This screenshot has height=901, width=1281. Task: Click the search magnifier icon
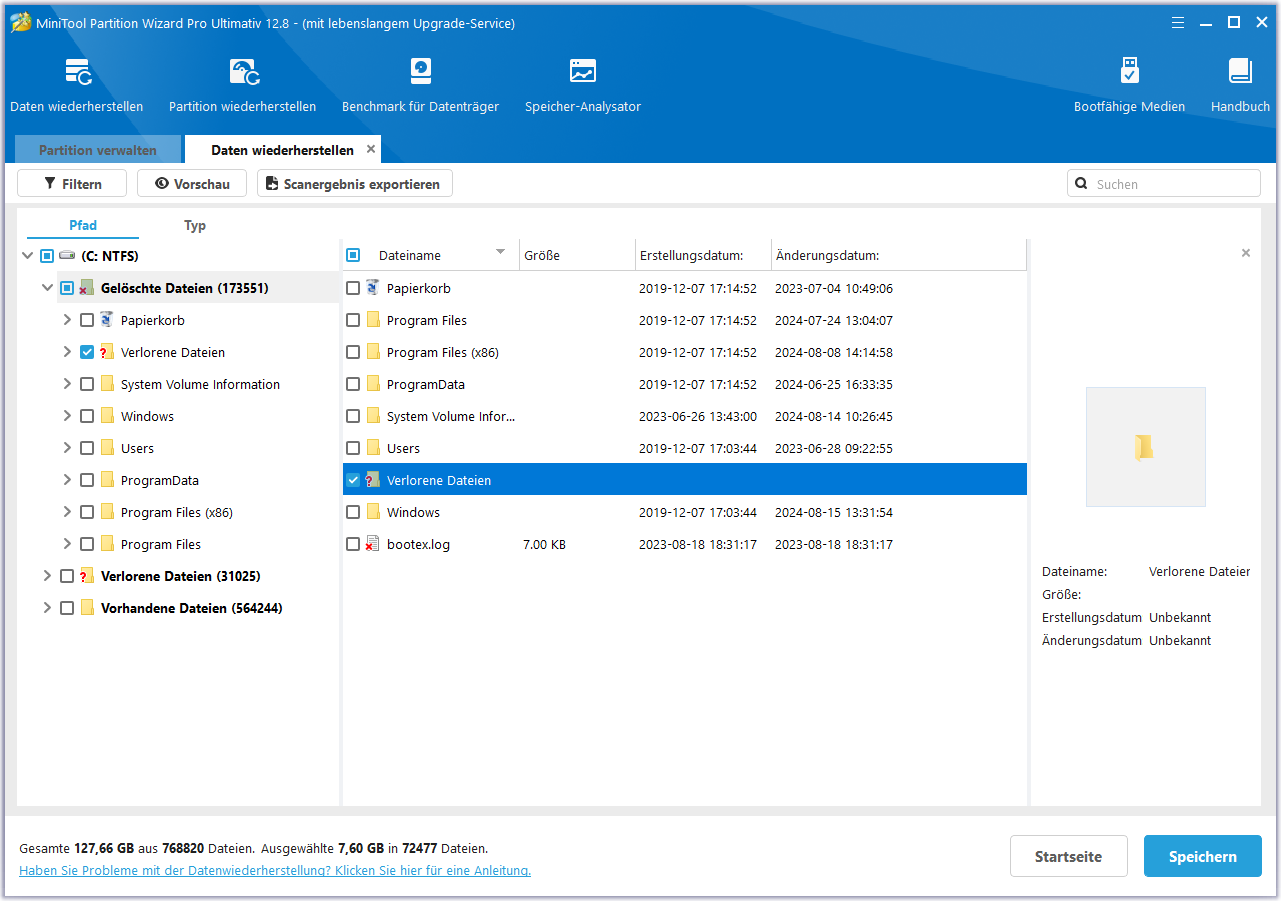click(x=1082, y=184)
